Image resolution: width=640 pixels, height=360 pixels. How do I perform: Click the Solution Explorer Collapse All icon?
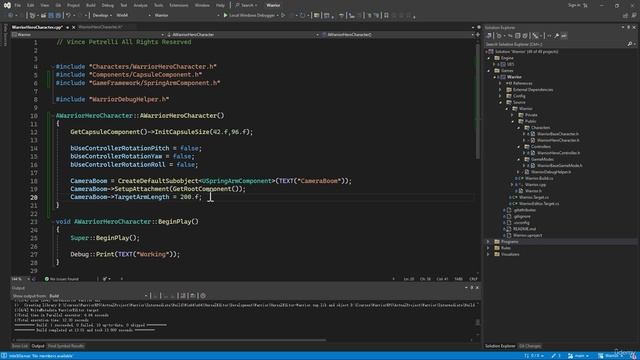pyautogui.click(x=518, y=36)
